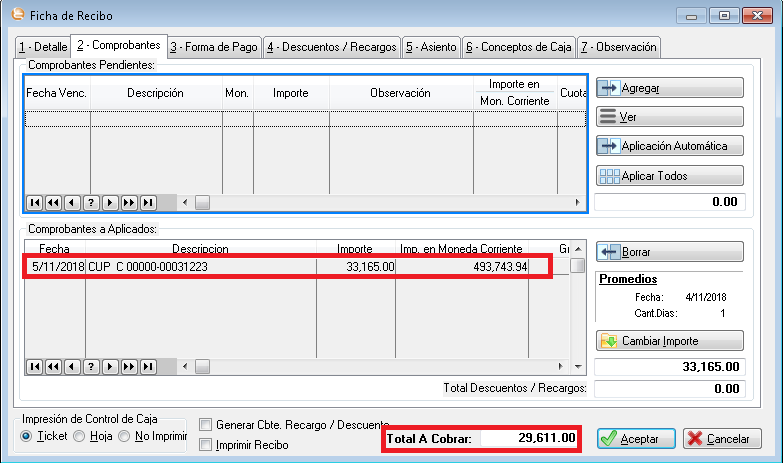Click the Comprobantes Pendientes horizontal scrollbar

click(380, 202)
